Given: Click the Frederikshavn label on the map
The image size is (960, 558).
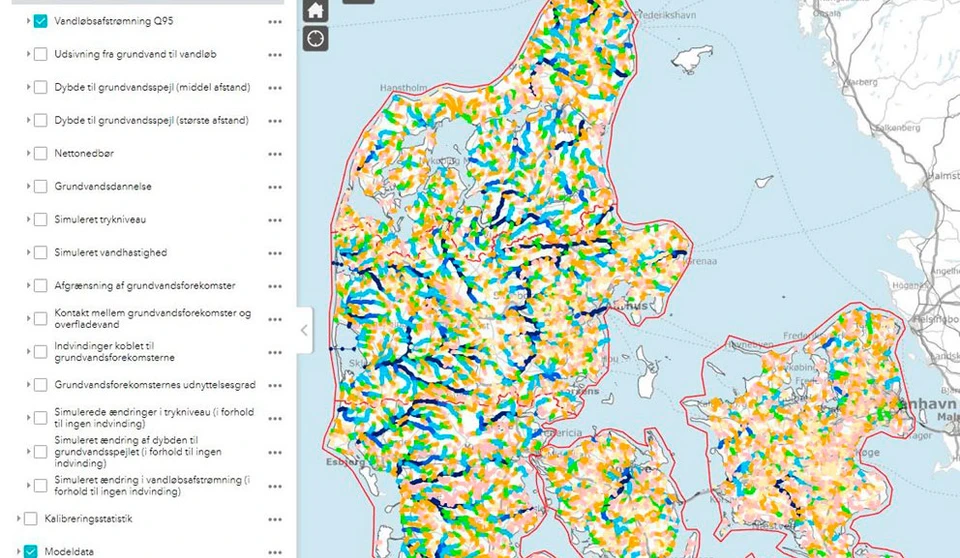Looking at the screenshot, I should point(666,15).
